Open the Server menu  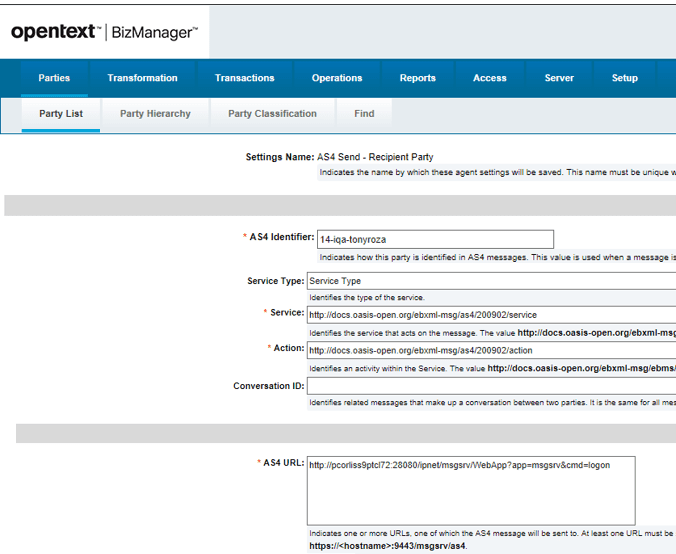[559, 78]
